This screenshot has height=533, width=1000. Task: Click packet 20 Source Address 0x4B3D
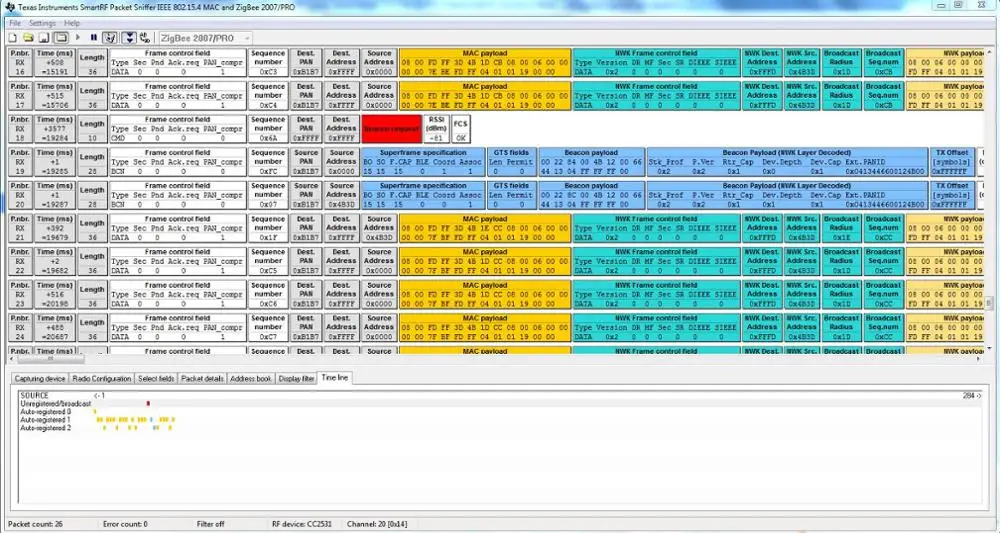[x=341, y=196]
